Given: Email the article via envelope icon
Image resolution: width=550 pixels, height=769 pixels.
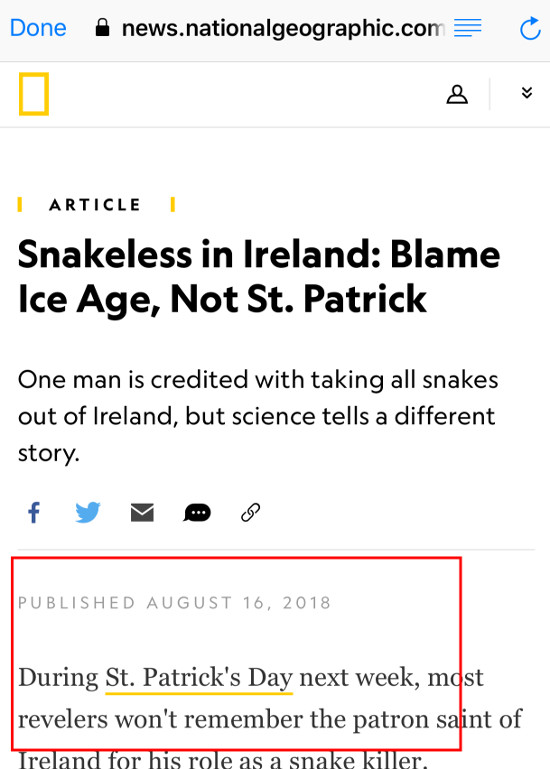Looking at the screenshot, I should (142, 513).
